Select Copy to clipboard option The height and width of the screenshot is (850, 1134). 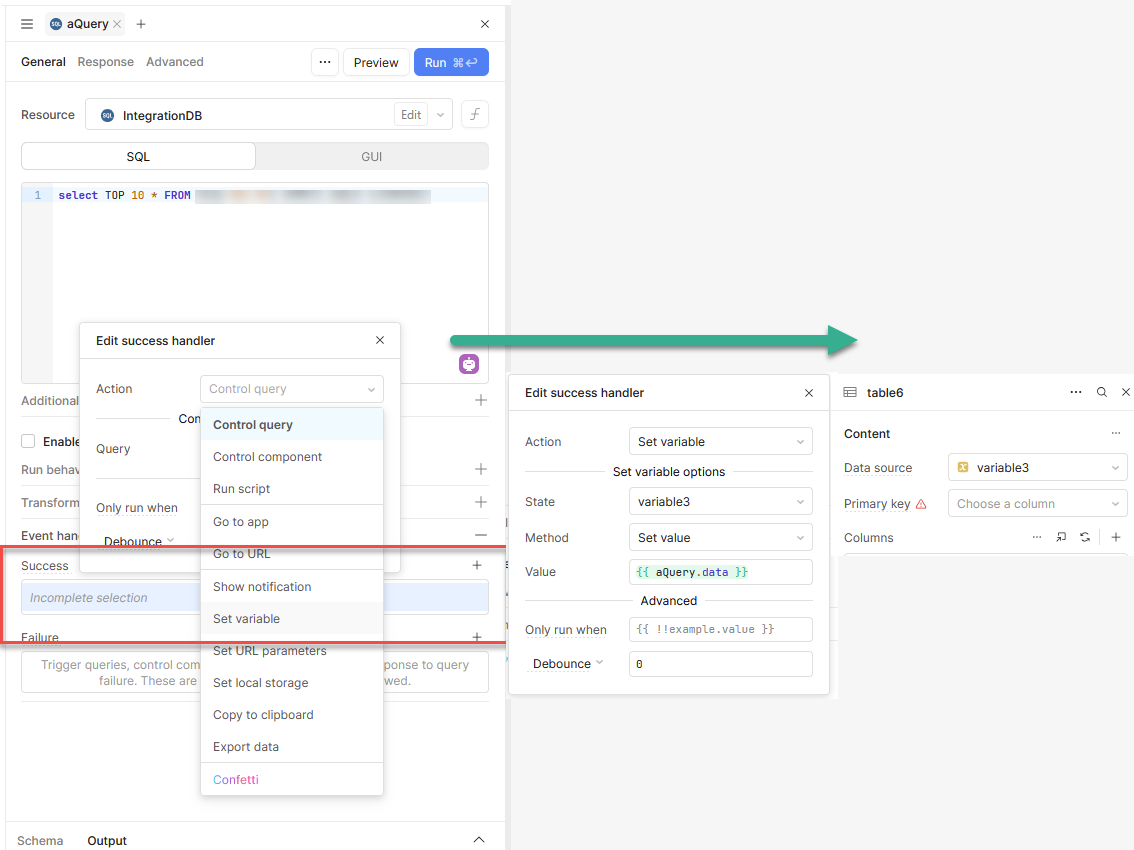291,714
